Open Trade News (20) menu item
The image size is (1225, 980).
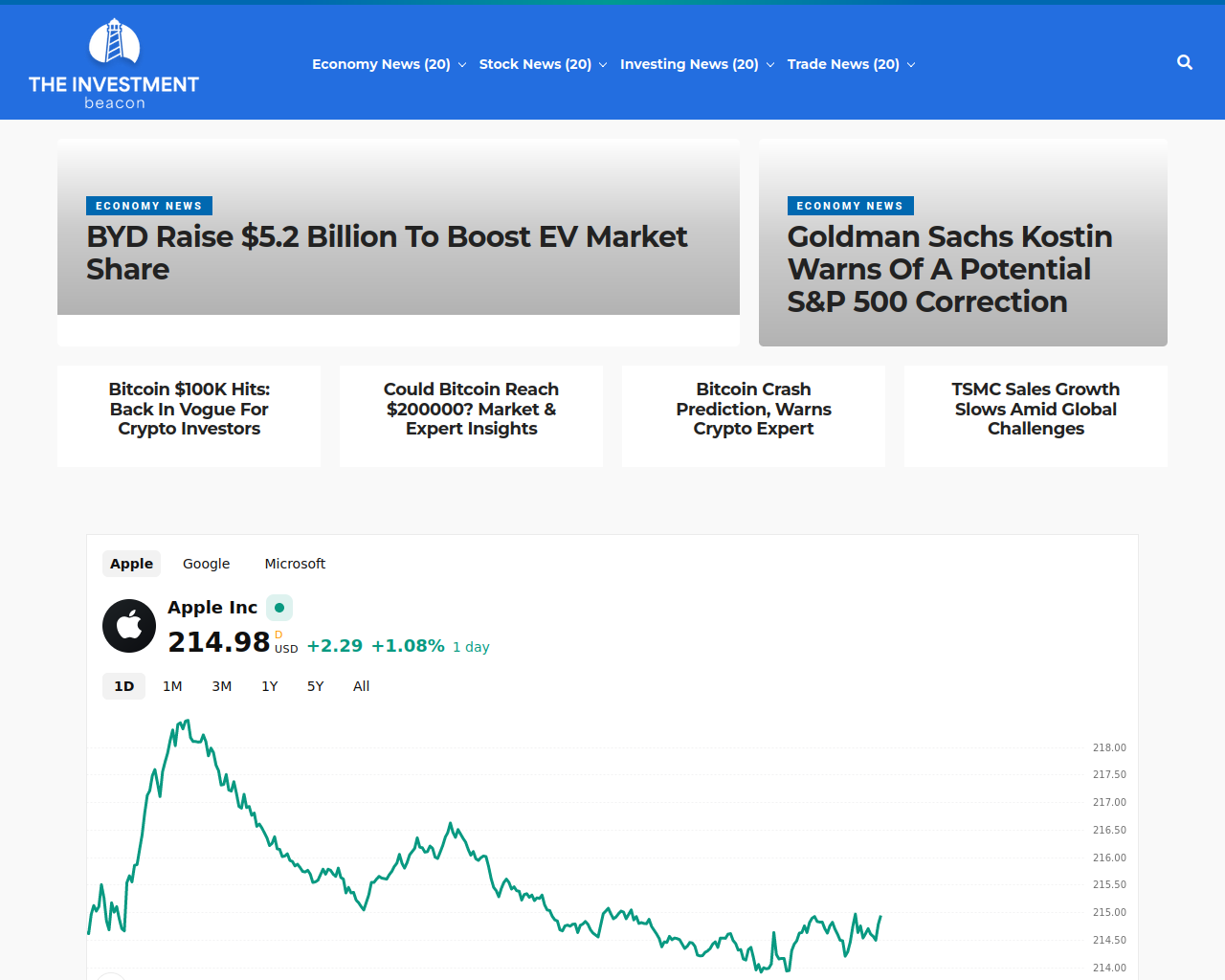click(843, 64)
